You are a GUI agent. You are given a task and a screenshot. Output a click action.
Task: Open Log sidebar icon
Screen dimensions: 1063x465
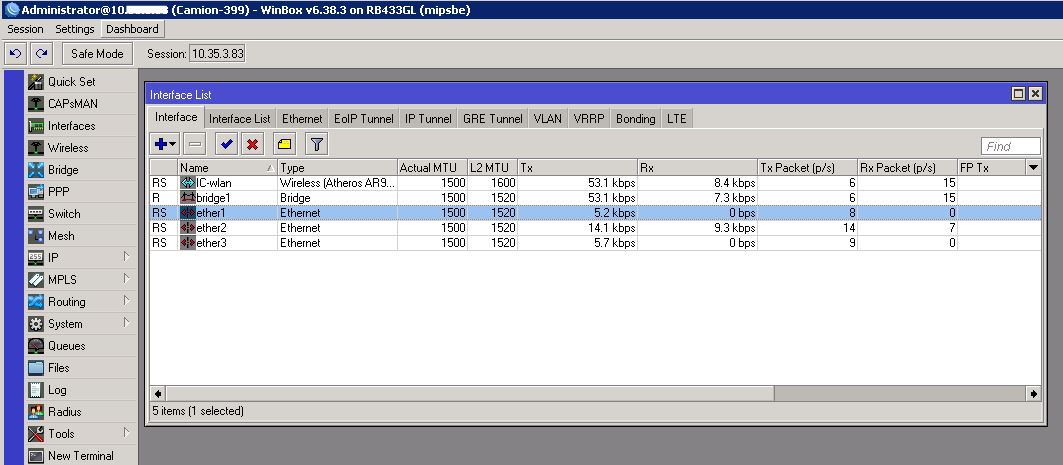click(36, 390)
